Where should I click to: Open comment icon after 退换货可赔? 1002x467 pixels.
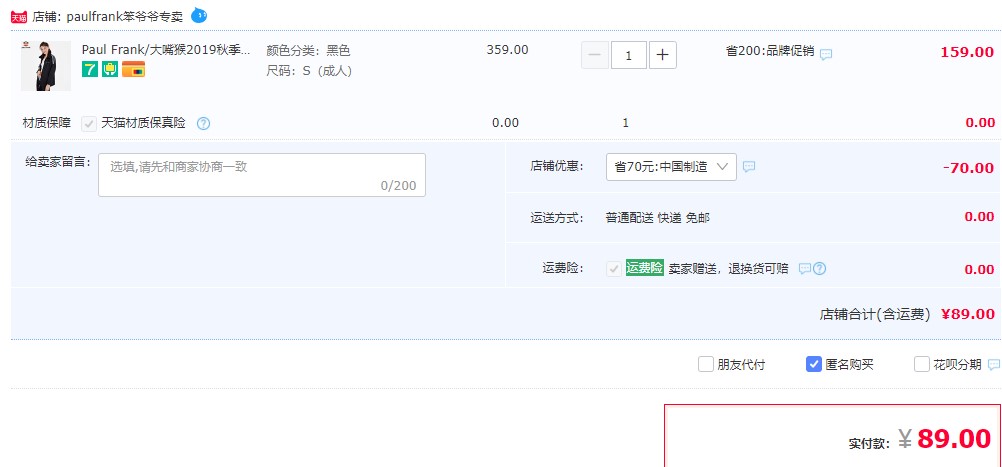pos(805,268)
